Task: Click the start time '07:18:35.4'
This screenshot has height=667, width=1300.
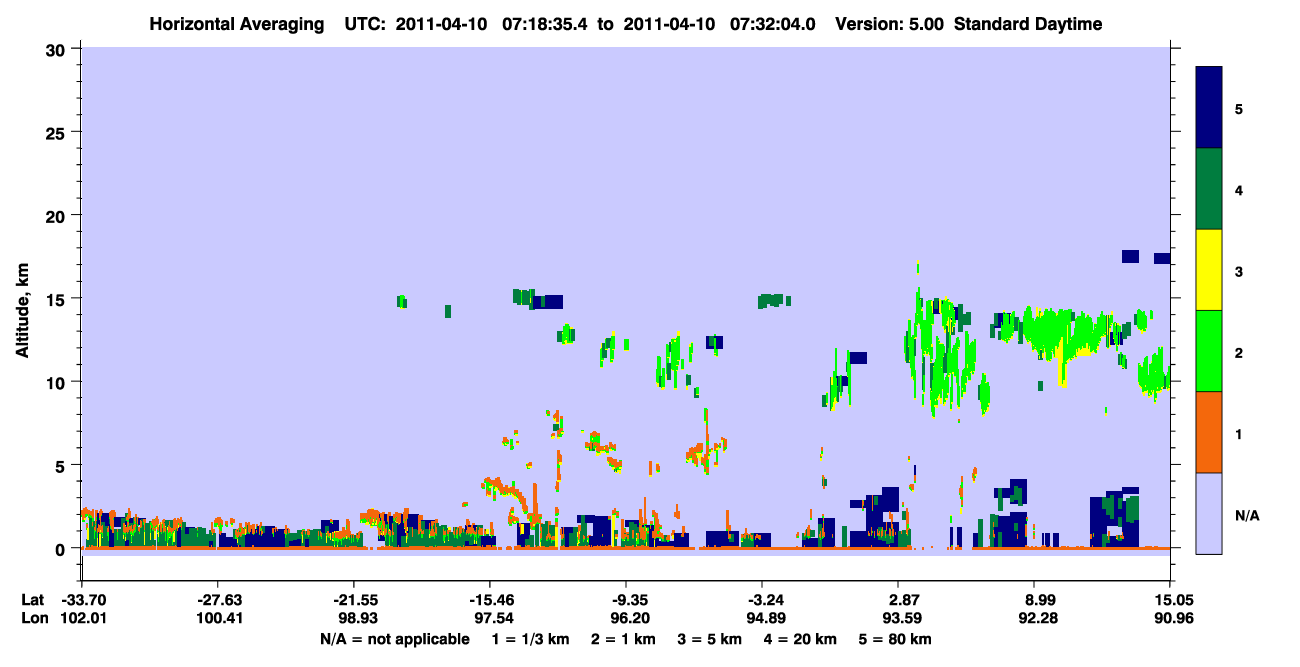Action: pyautogui.click(x=546, y=24)
